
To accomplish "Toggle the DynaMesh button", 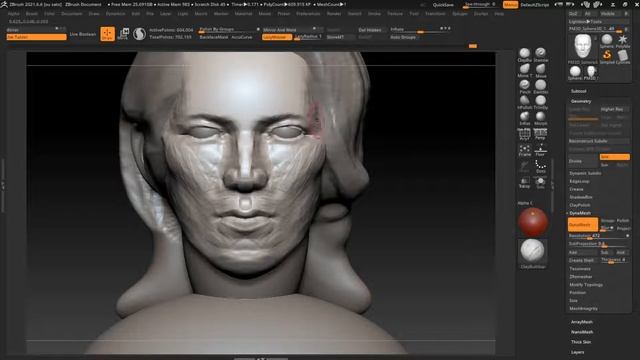I will tap(582, 224).
